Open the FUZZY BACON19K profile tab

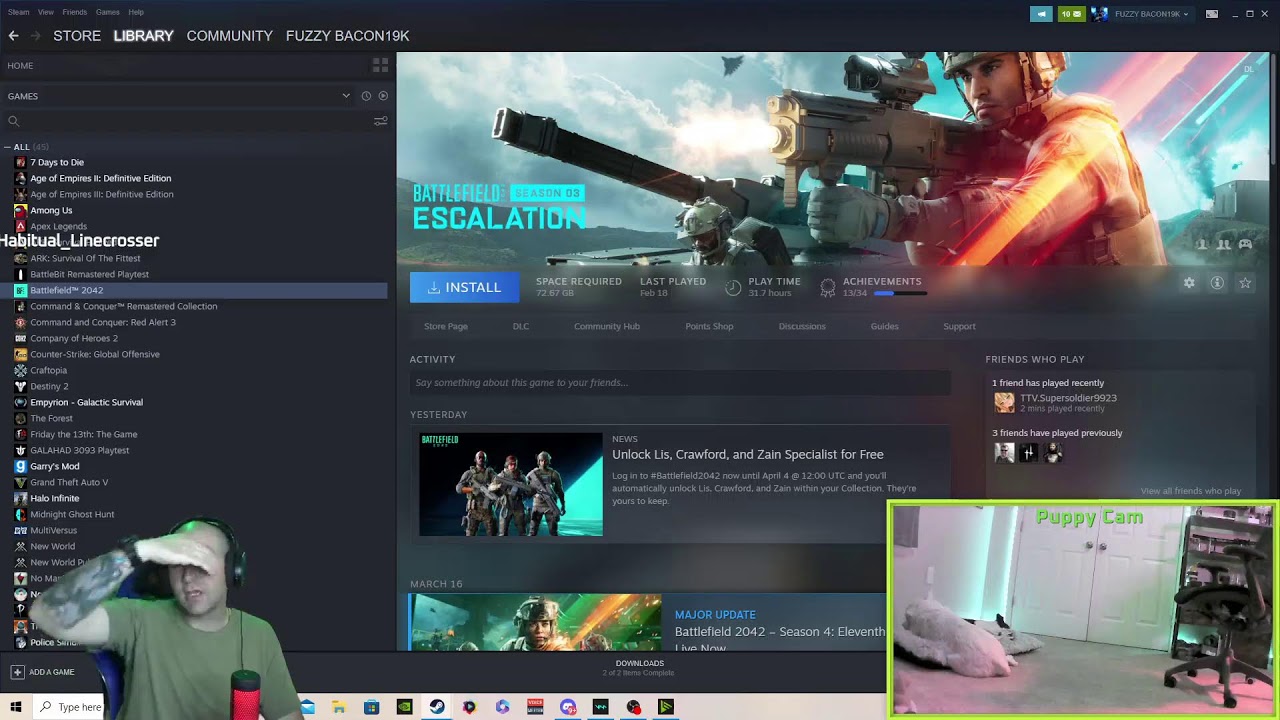(347, 36)
